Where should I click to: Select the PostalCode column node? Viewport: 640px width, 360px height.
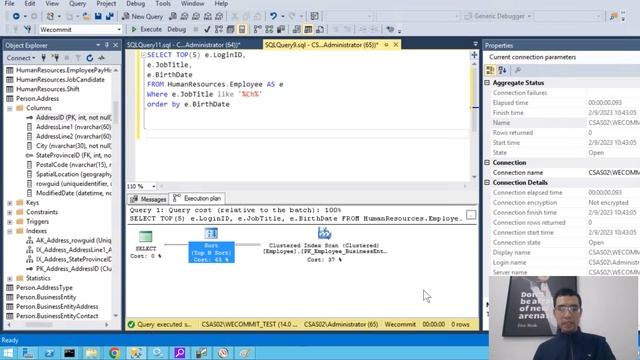73,165
